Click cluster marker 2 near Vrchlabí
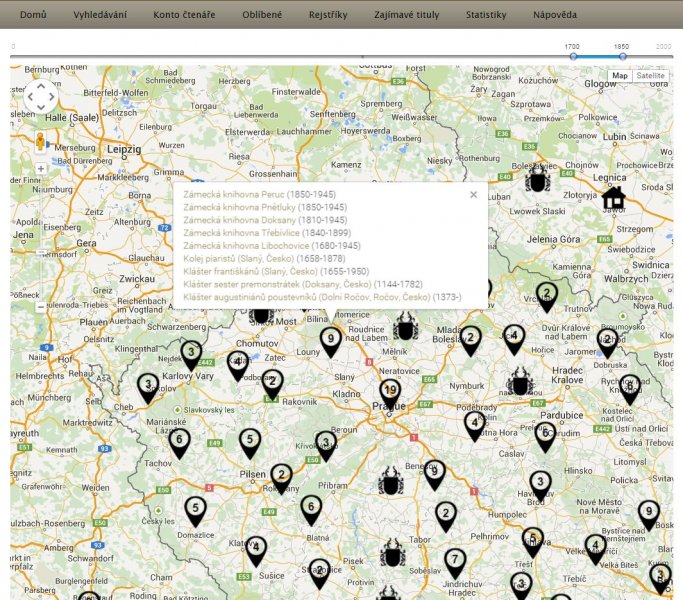 click(x=547, y=296)
